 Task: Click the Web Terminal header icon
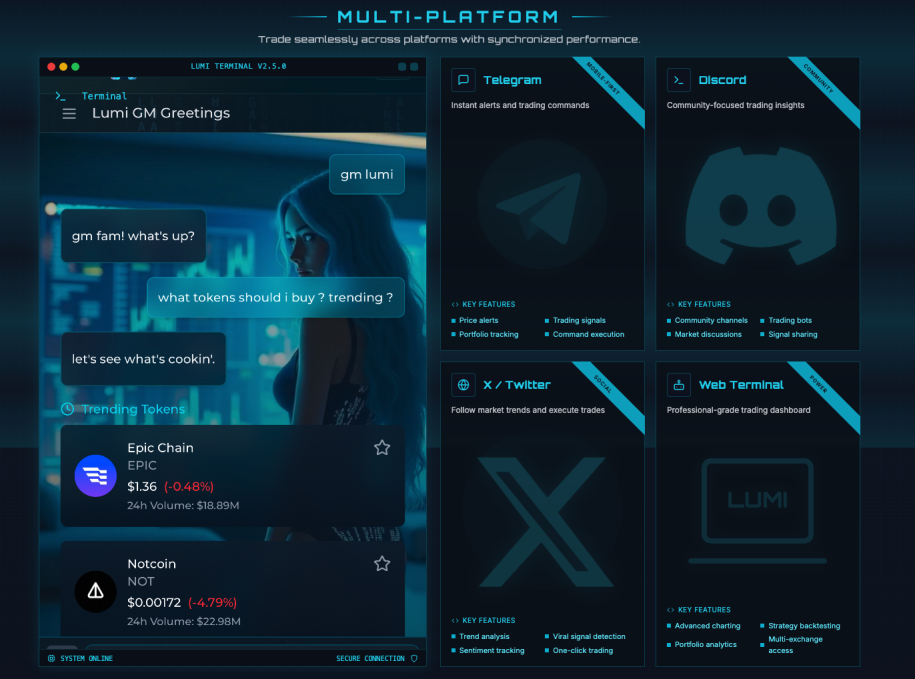pos(679,385)
